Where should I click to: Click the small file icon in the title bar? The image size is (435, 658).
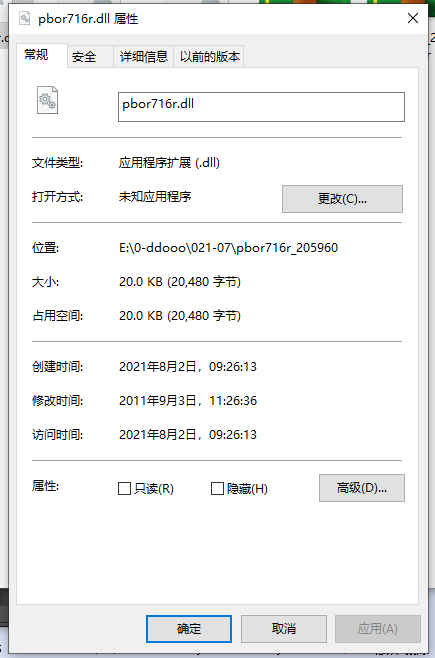[x=25, y=18]
